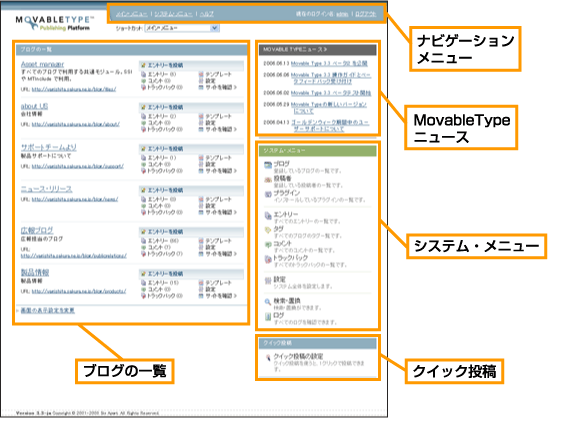The width and height of the screenshot is (574, 444).
Task: Click the エントリー icon for Asset manager
Action: coord(144,74)
